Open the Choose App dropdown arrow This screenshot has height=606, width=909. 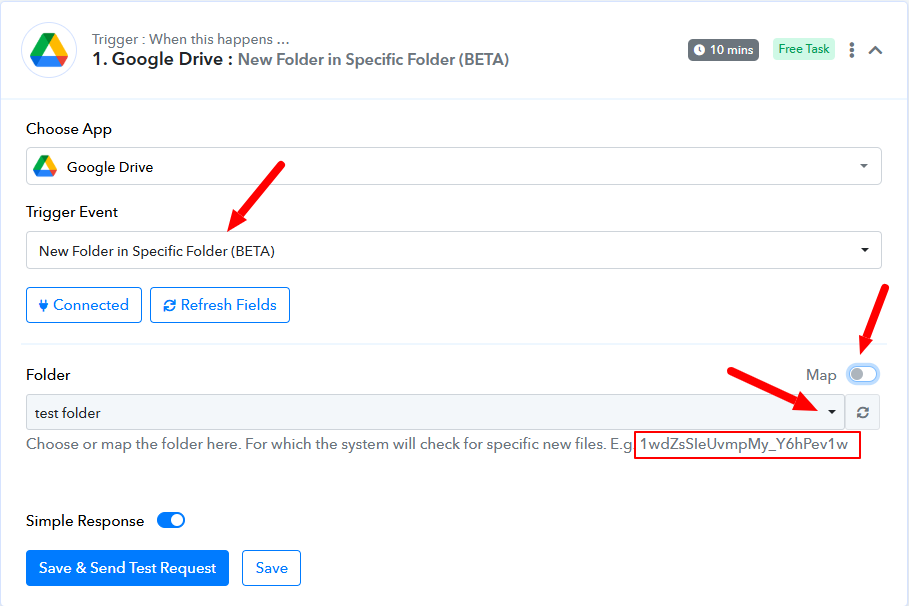click(x=864, y=166)
